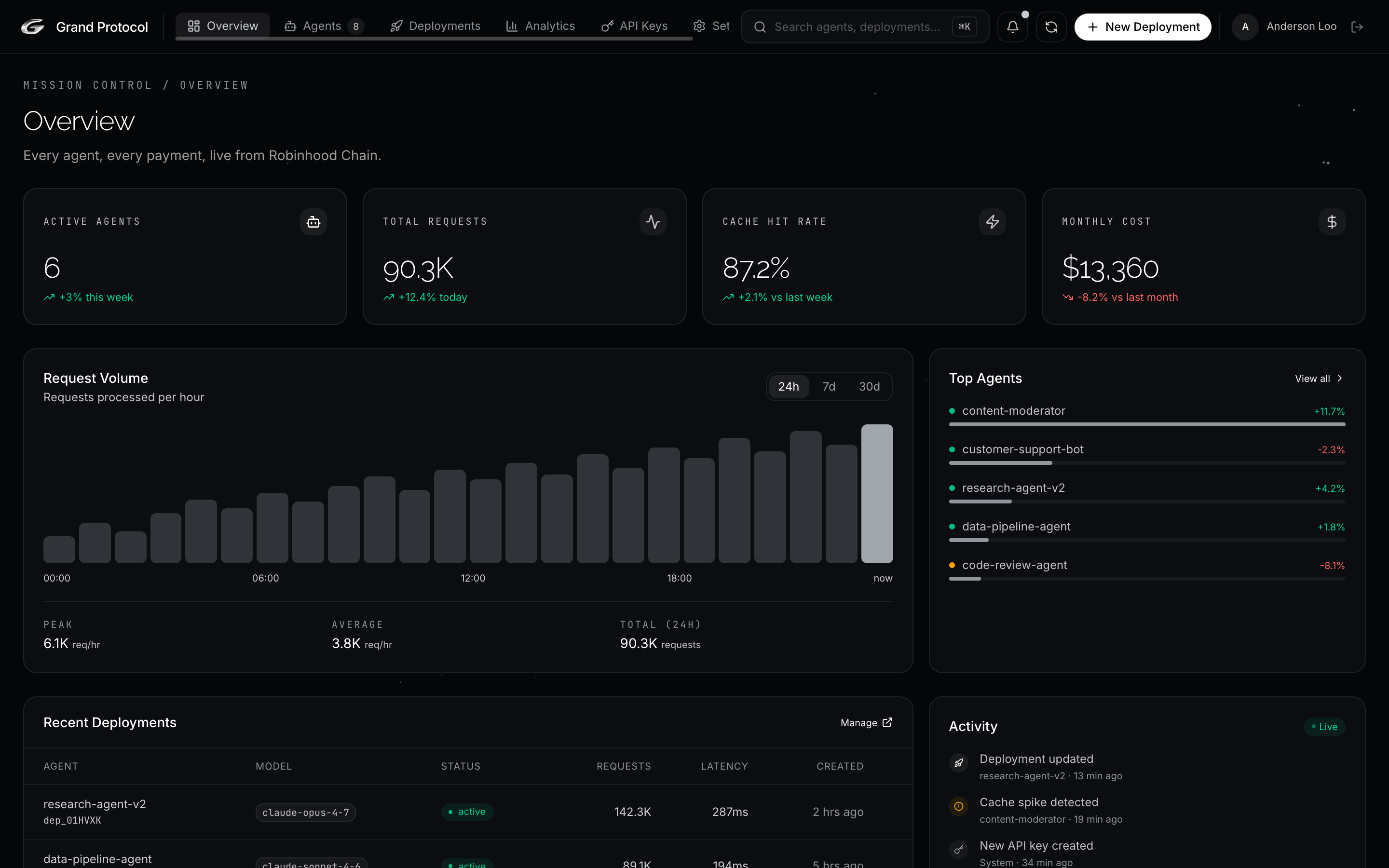Click the rocket icon for Deployment updated activity
Image resolution: width=1389 pixels, height=868 pixels.
[x=958, y=763]
